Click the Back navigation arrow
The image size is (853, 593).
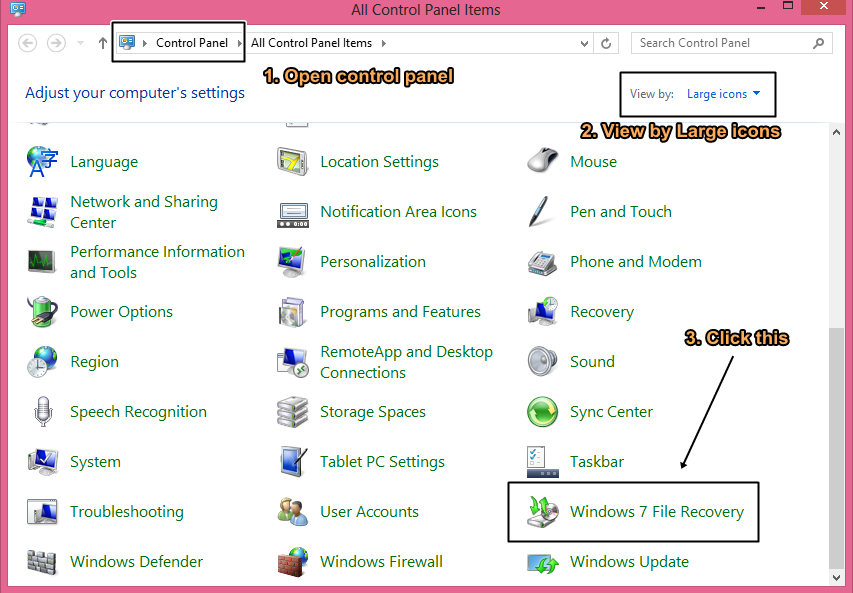click(x=28, y=43)
